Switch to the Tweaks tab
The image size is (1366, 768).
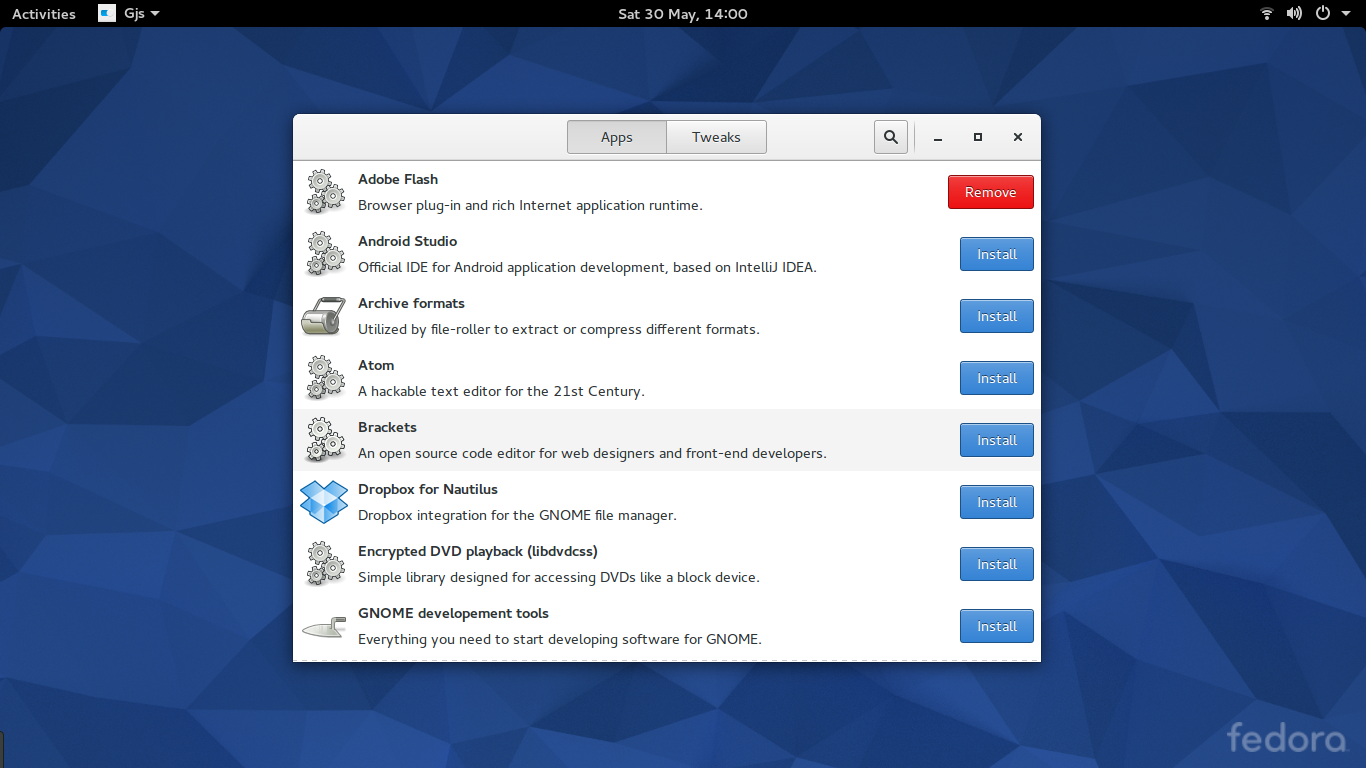point(716,137)
